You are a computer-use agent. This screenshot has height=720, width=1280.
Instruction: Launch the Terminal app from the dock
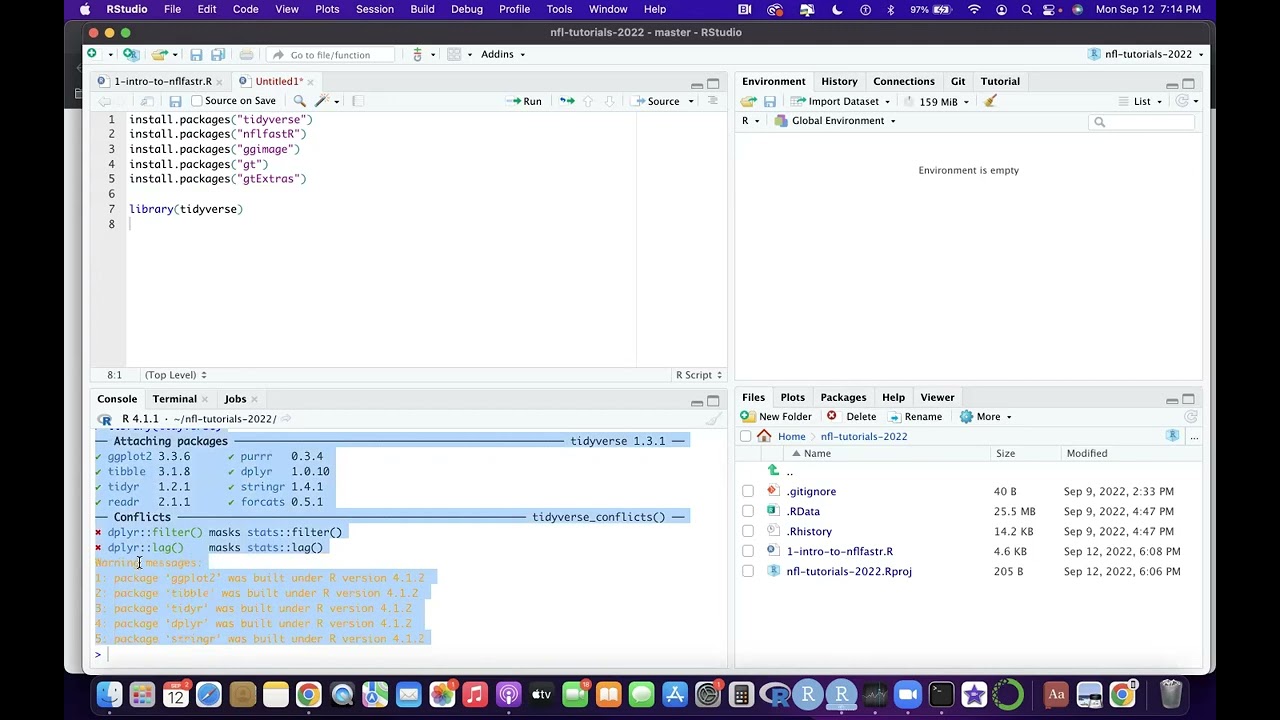[x=940, y=694]
